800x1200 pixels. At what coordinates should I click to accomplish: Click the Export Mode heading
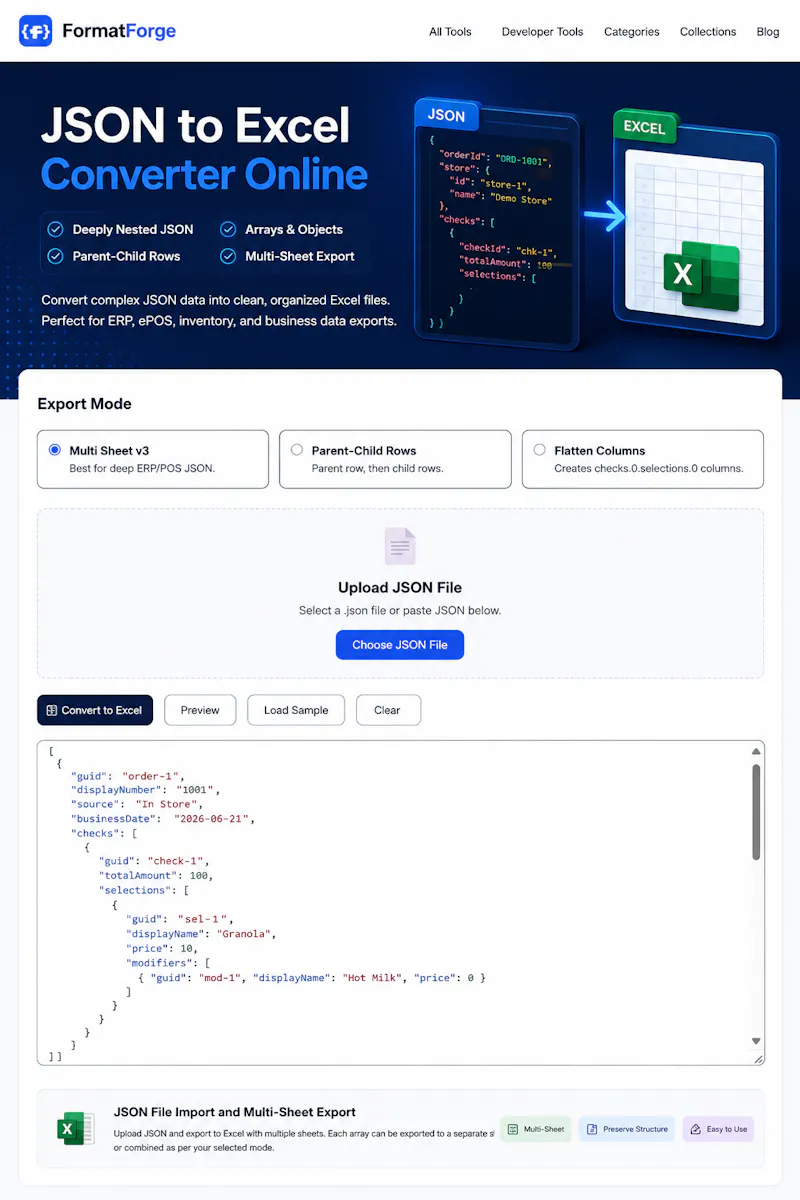(85, 404)
